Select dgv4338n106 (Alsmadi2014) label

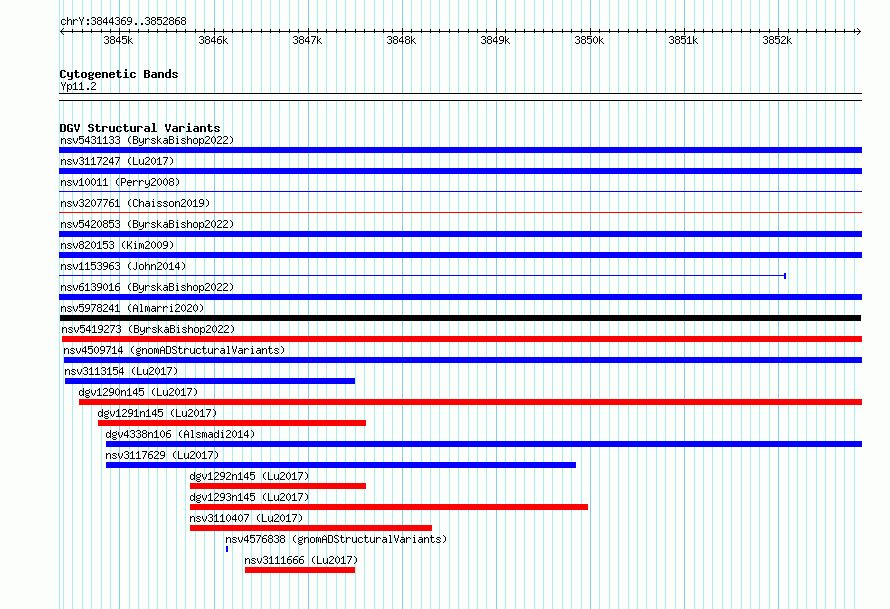point(180,434)
